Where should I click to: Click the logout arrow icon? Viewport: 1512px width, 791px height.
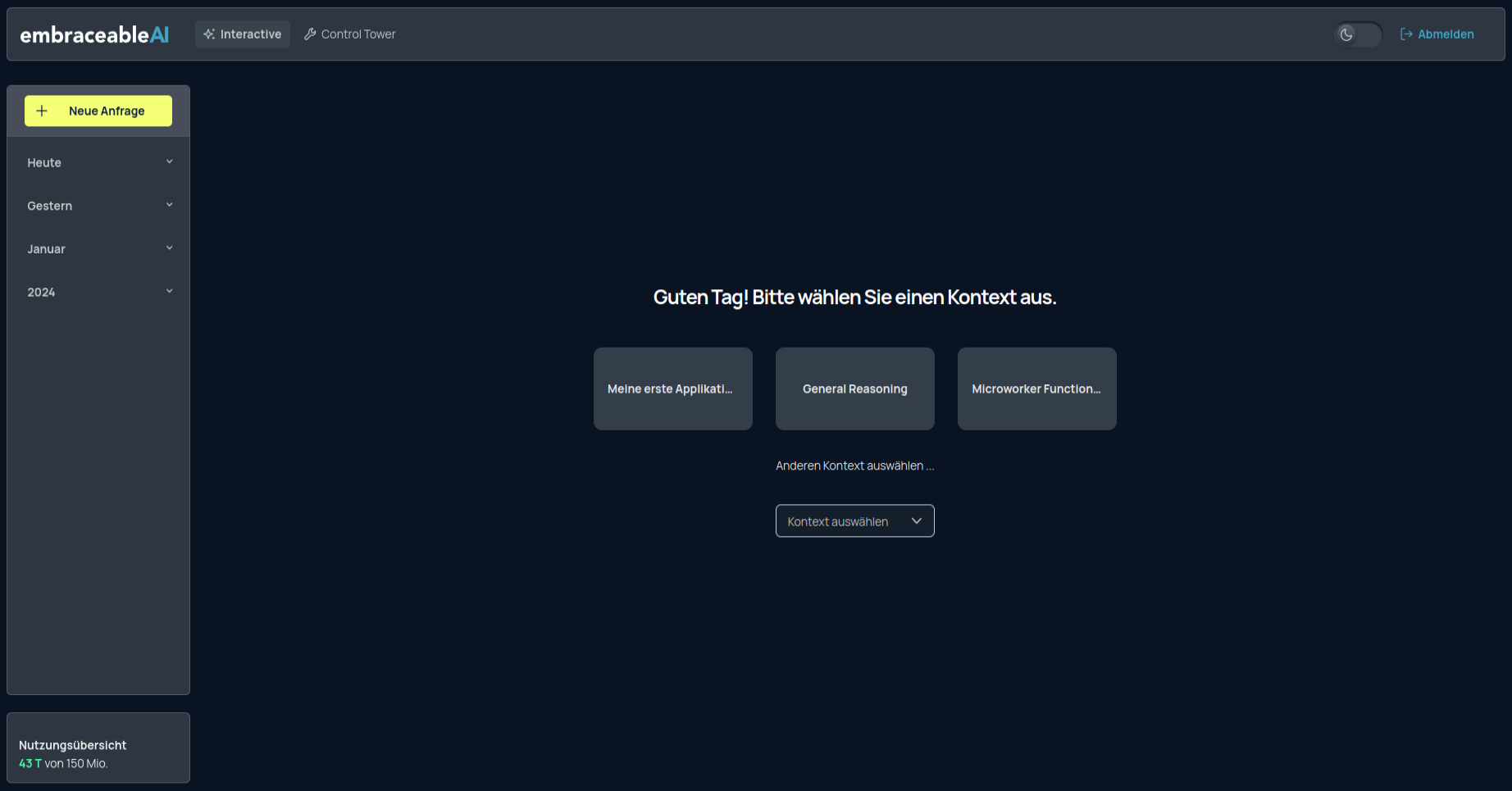pyautogui.click(x=1406, y=34)
